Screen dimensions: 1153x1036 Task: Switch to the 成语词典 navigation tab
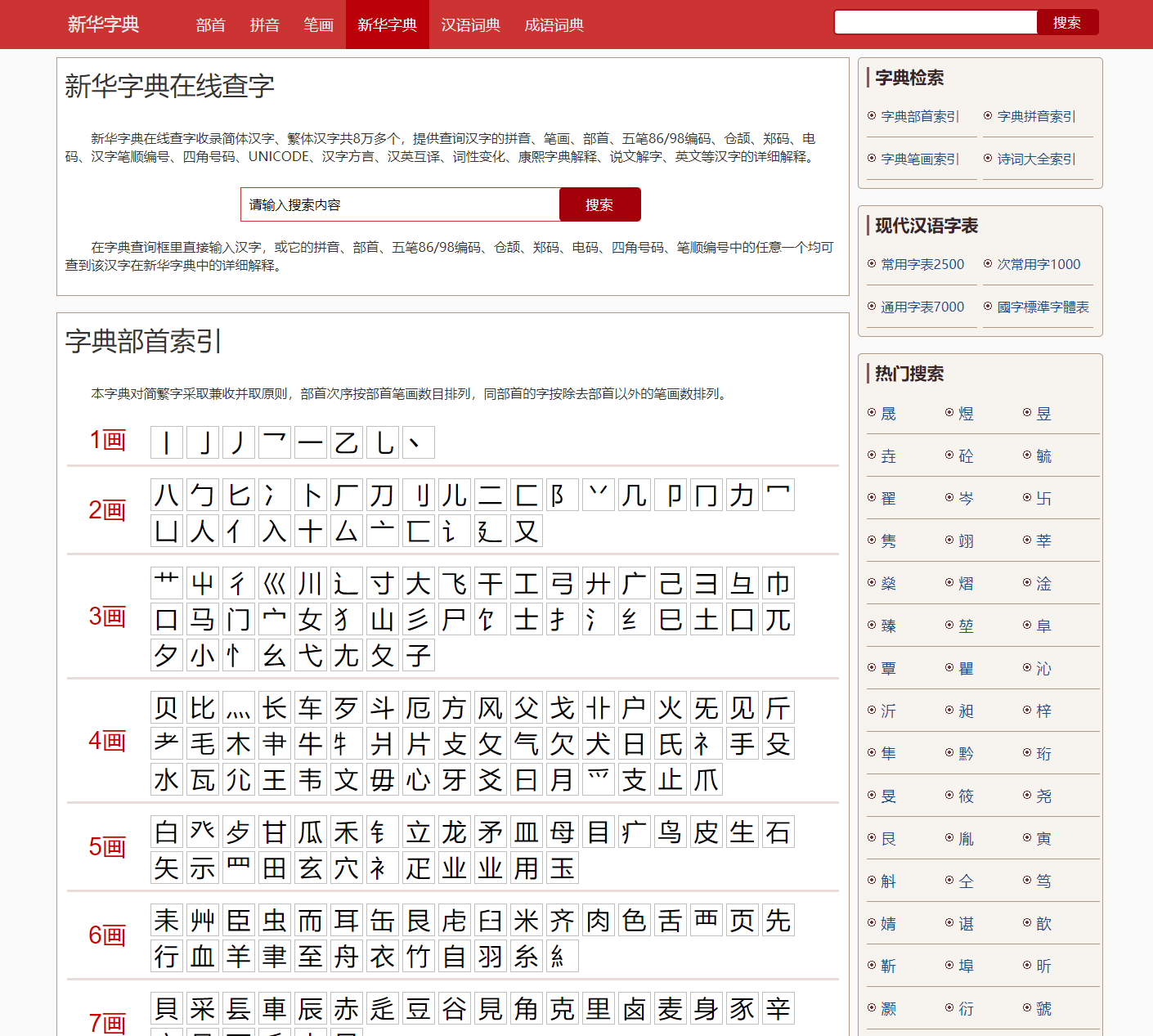click(x=554, y=25)
